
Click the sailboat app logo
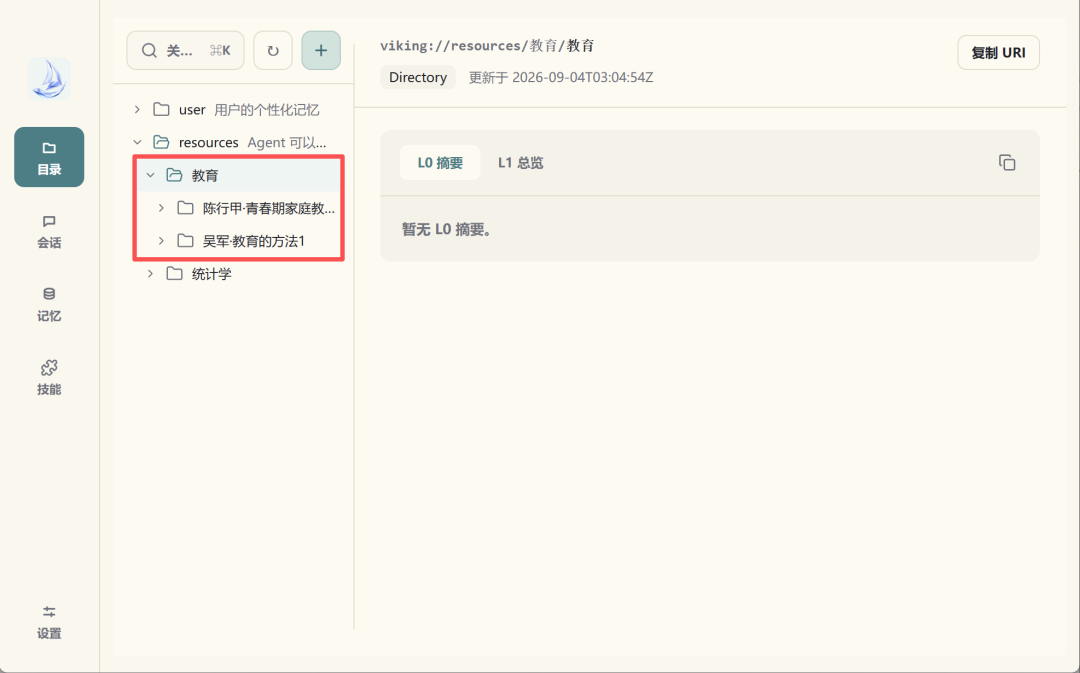pyautogui.click(x=49, y=79)
